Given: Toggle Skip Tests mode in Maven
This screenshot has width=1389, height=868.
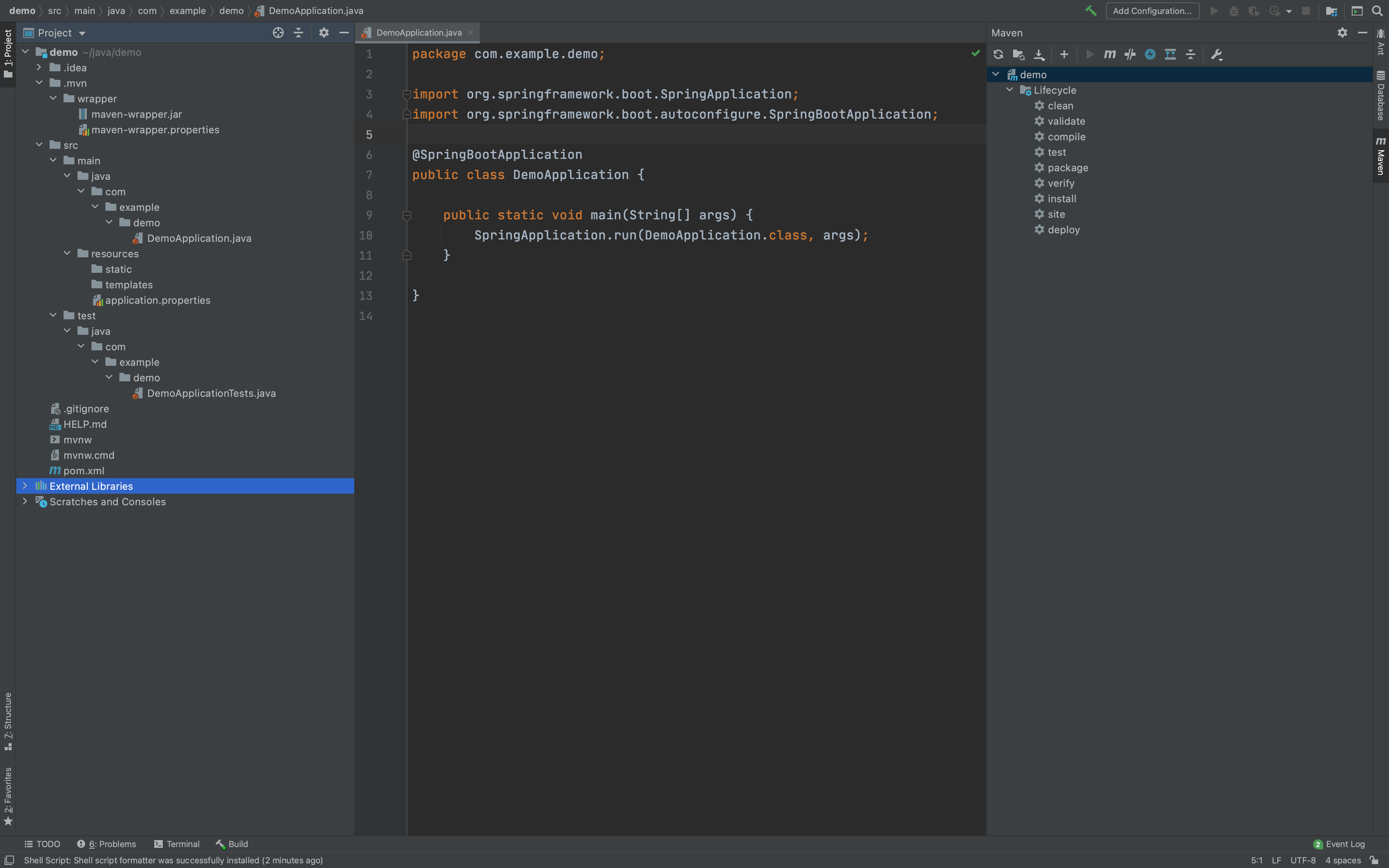Looking at the screenshot, I should 1149,55.
